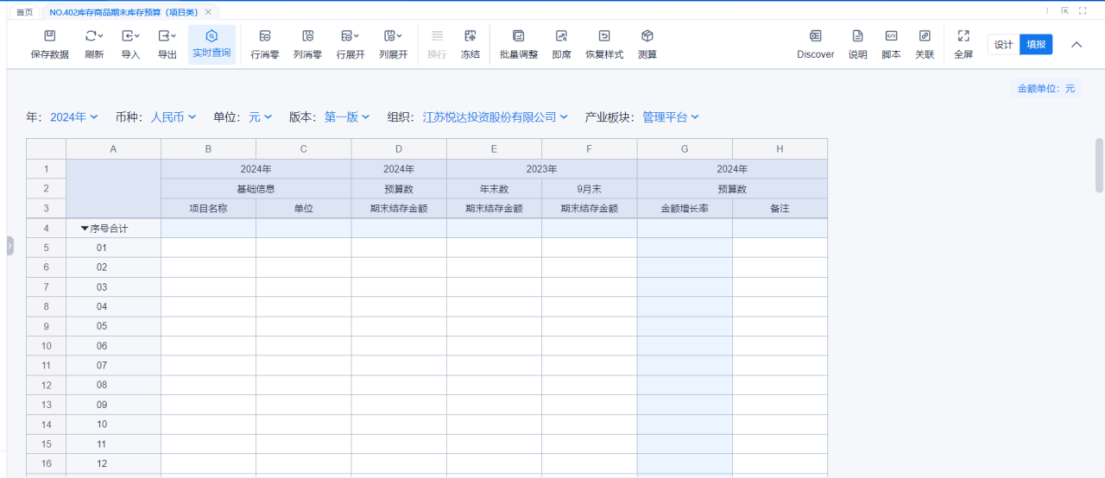Run the 测算 calculation tool
This screenshot has width=1105, height=478.
pyautogui.click(x=647, y=44)
